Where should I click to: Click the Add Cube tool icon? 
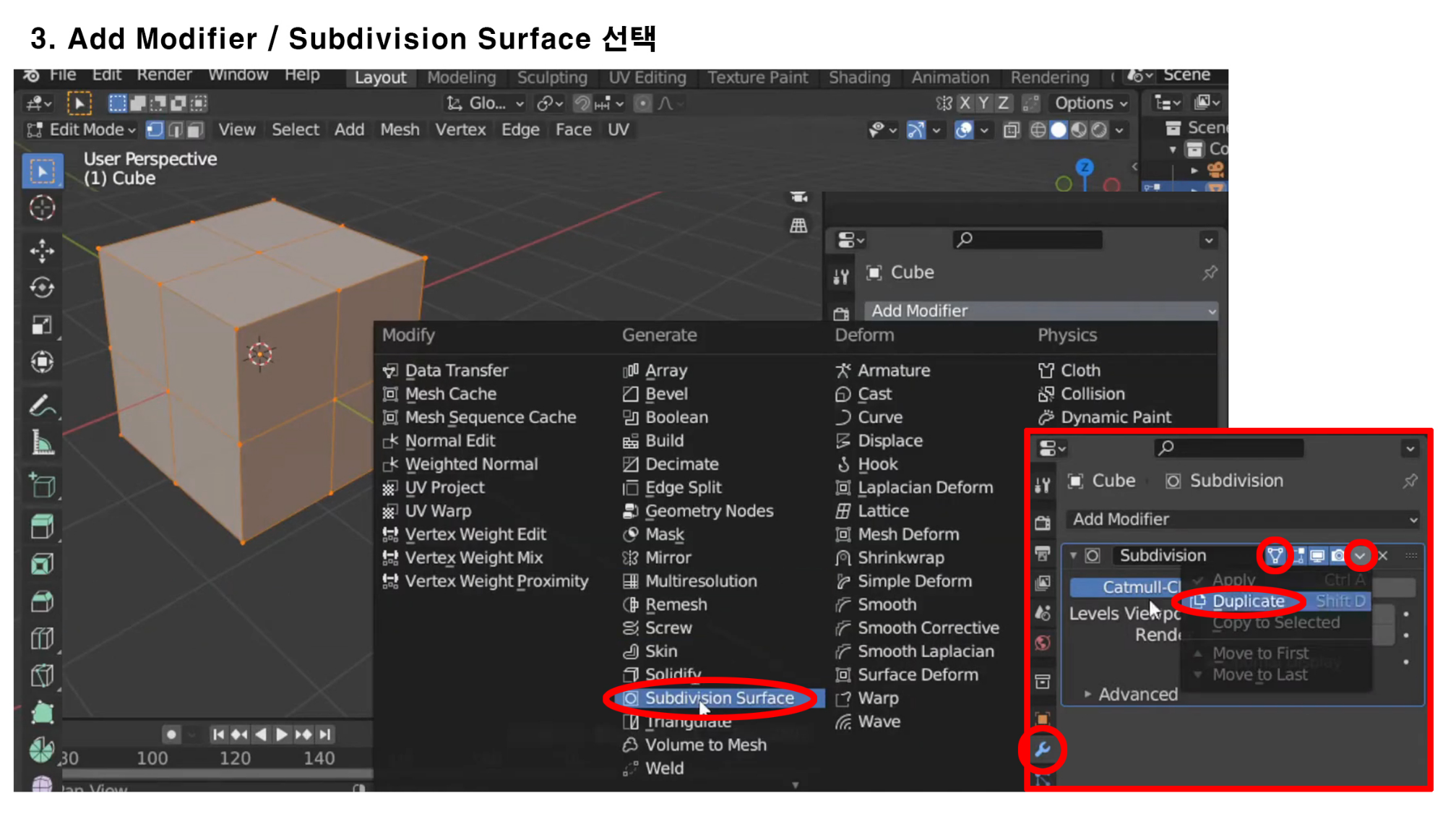(x=42, y=486)
